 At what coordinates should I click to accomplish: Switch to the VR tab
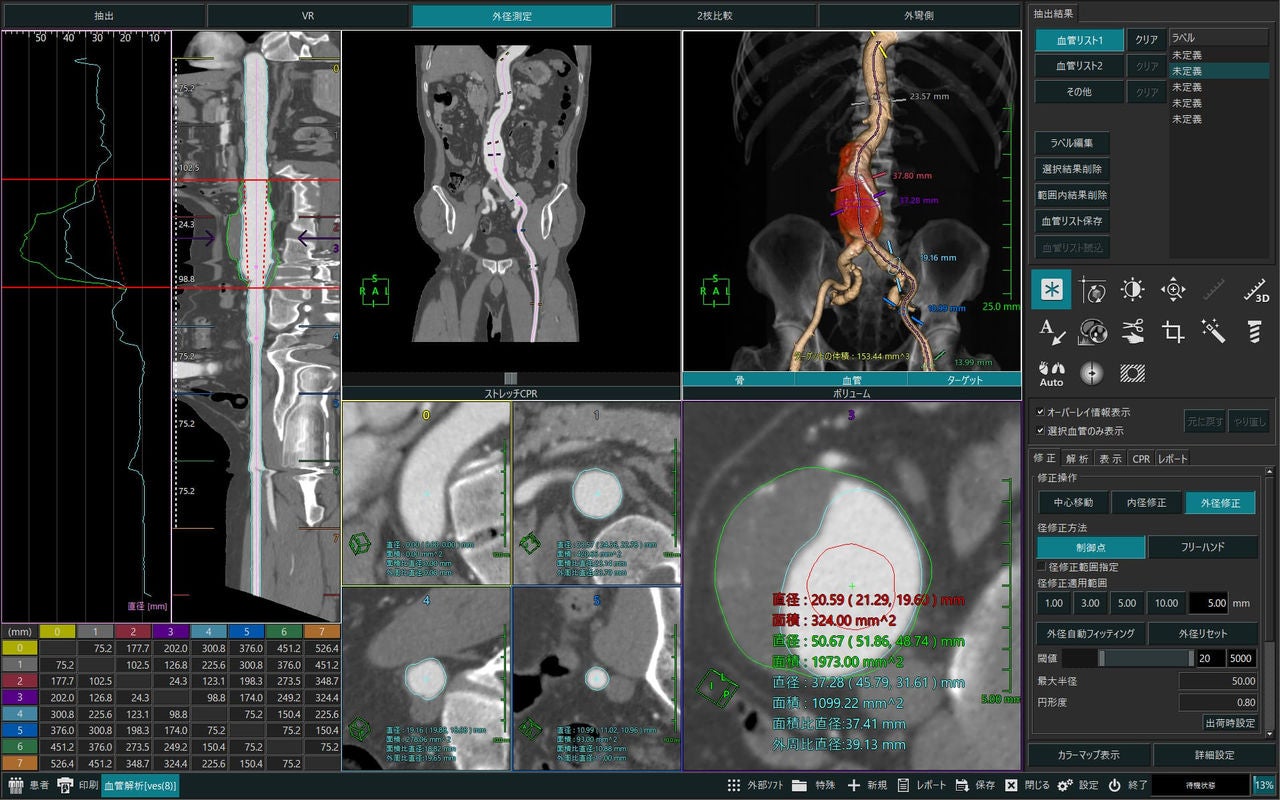308,16
